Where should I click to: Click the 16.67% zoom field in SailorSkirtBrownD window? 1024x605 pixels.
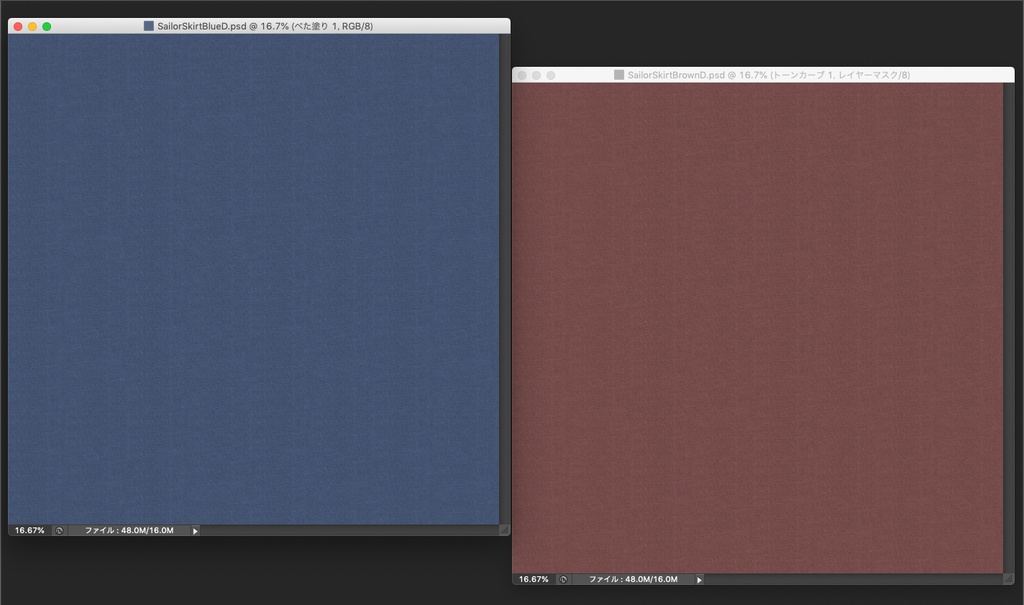[x=534, y=580]
